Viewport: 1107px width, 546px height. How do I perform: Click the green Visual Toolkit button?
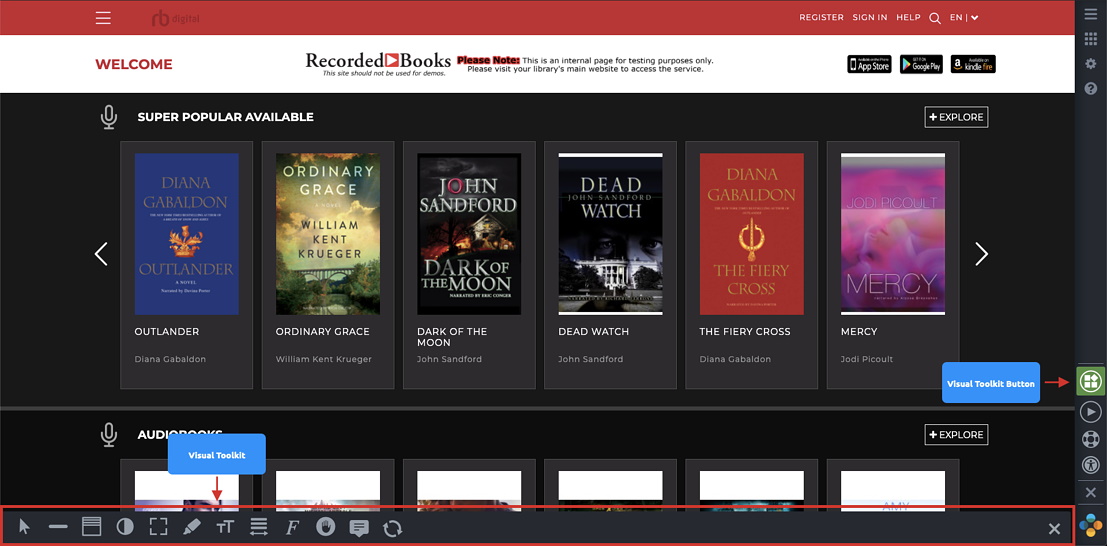(x=1091, y=381)
